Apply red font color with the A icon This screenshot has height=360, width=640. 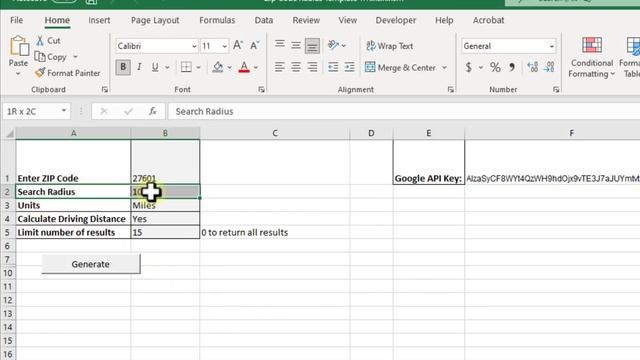[x=244, y=67]
